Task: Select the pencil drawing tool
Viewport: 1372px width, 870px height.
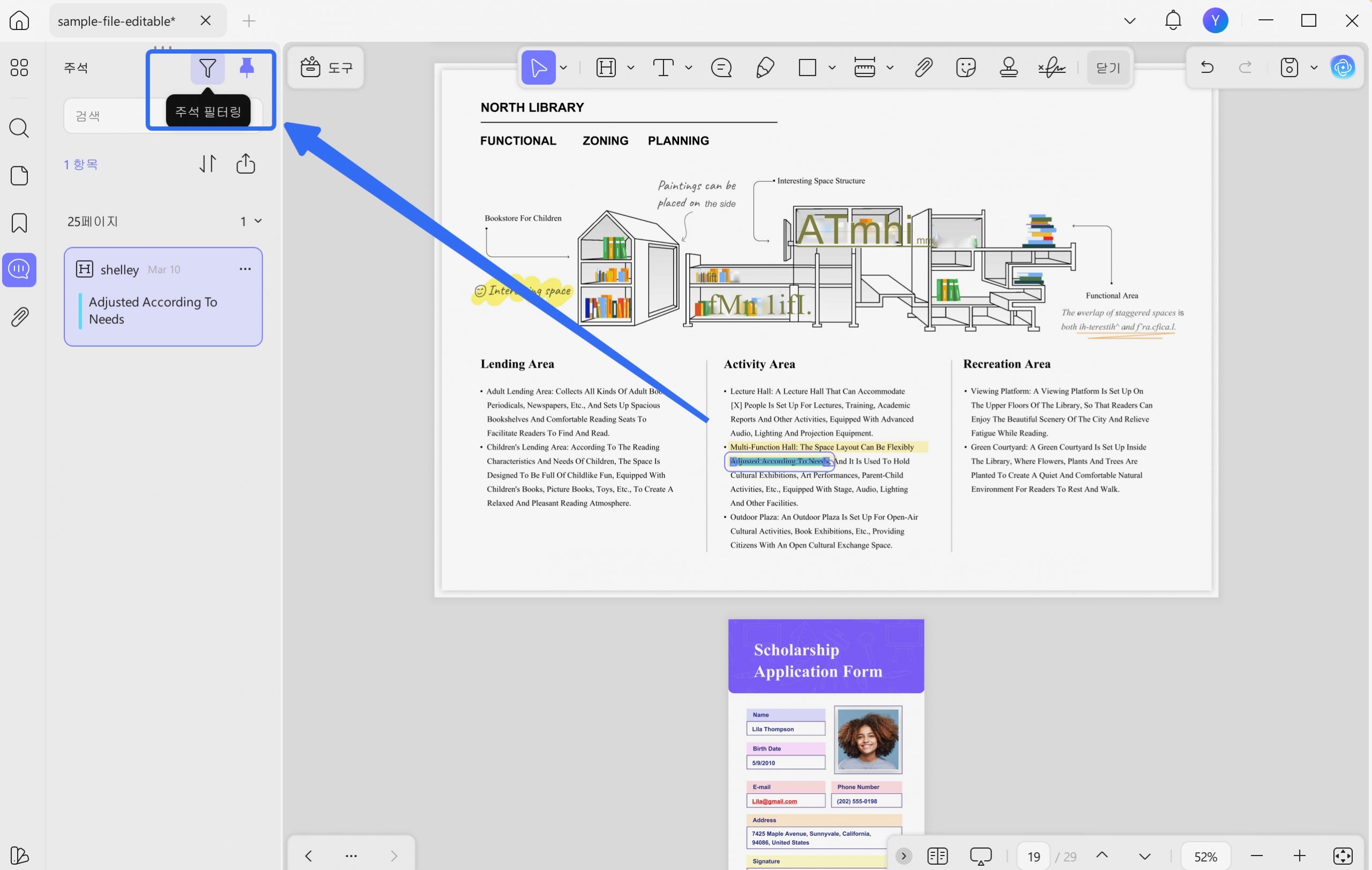Action: point(765,68)
